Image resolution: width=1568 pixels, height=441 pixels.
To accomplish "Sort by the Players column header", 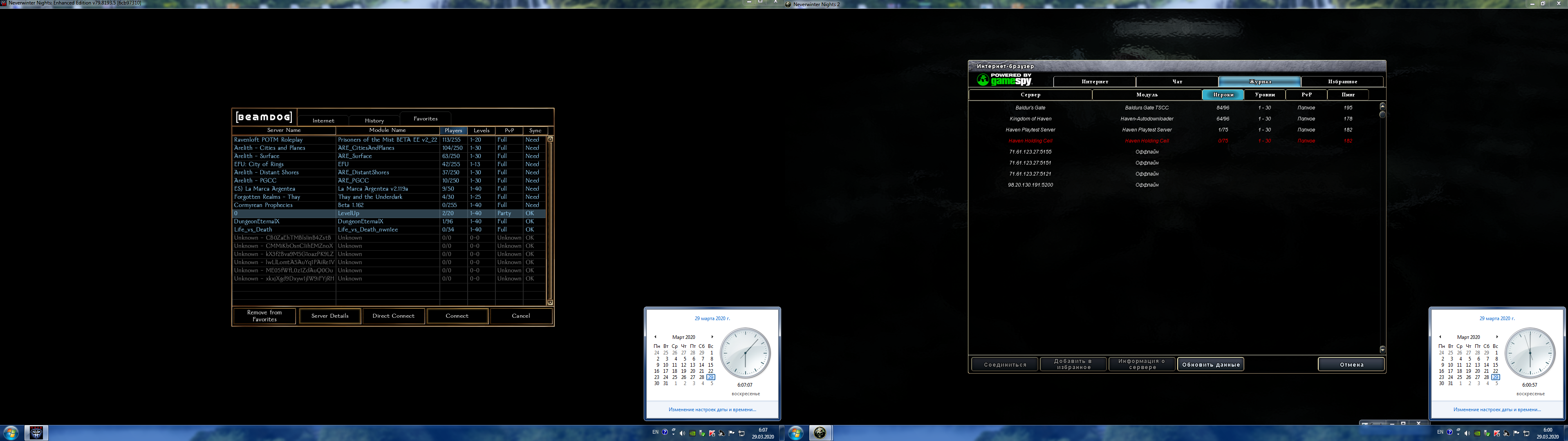I will 453,131.
